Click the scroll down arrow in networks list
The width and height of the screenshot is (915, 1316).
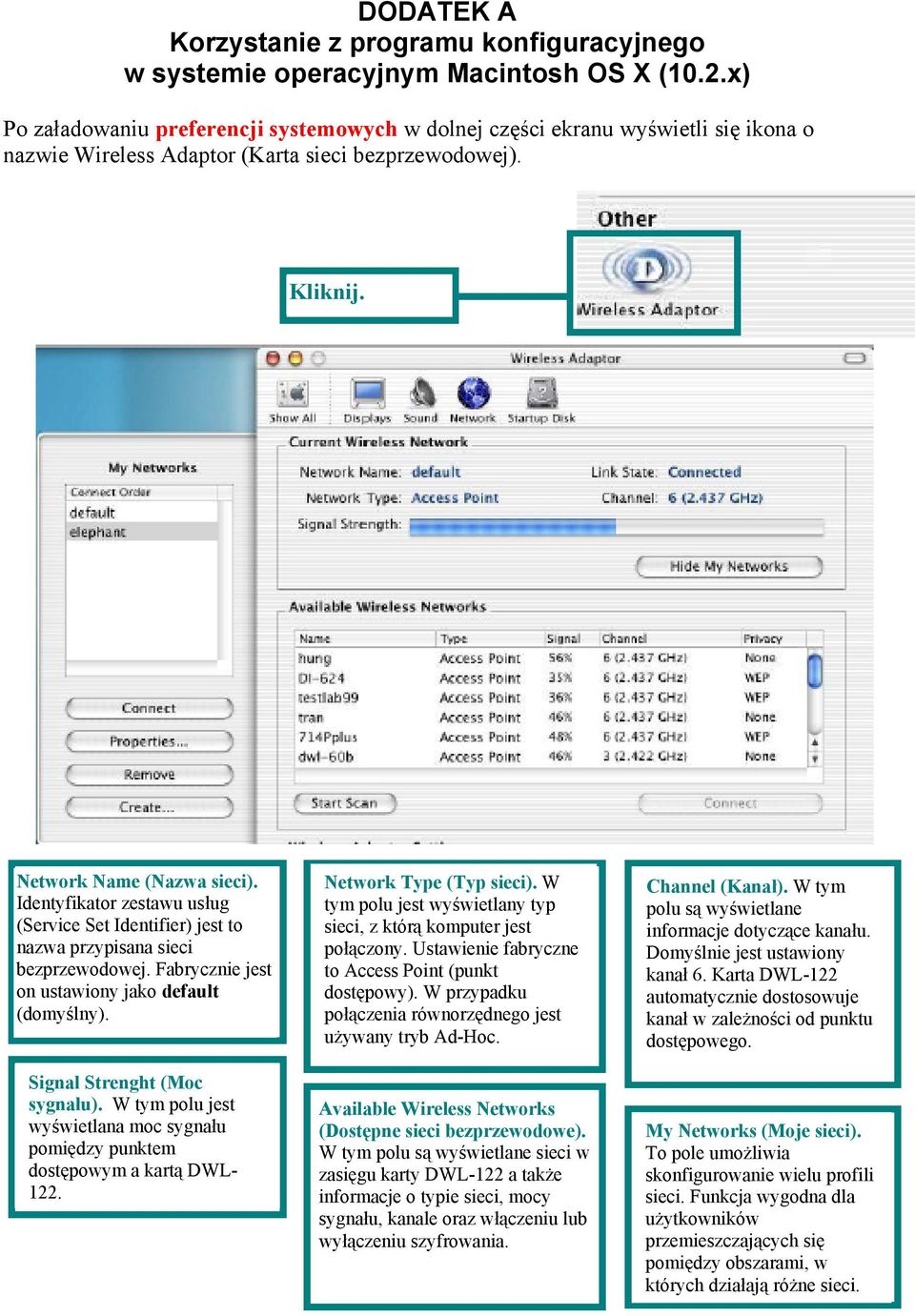point(815,759)
